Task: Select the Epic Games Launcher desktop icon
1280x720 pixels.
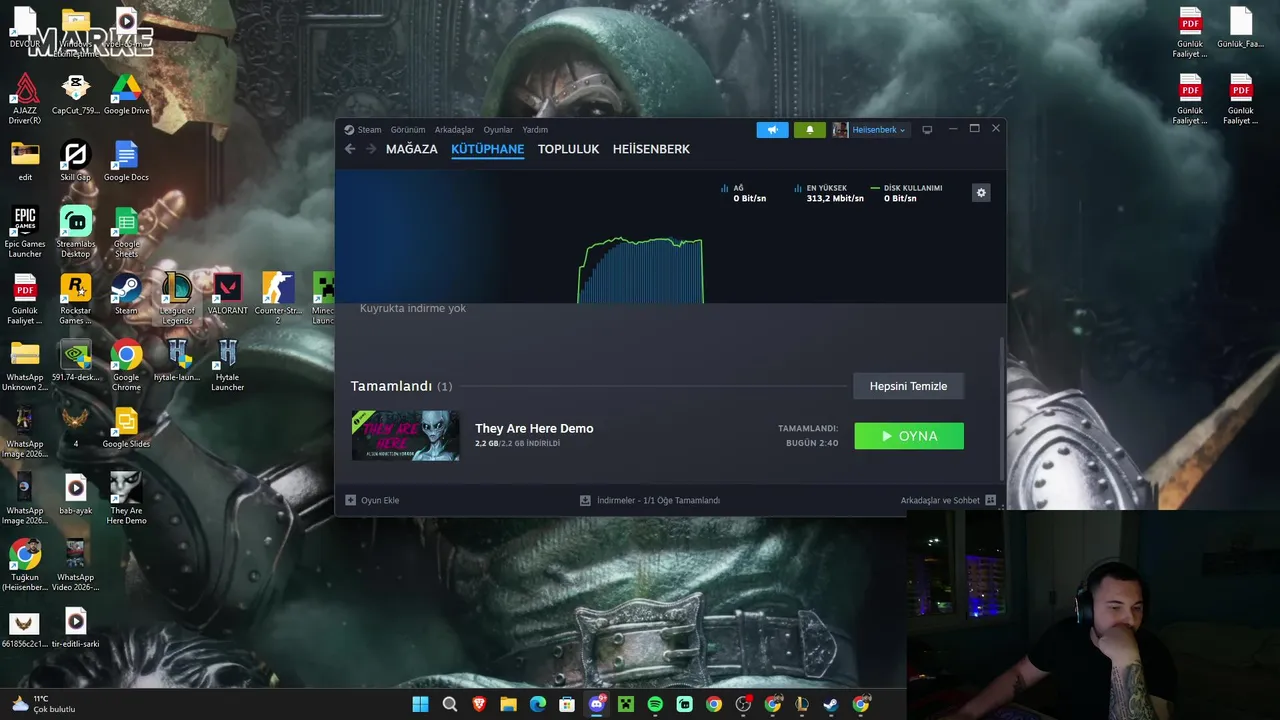Action: pos(25,232)
